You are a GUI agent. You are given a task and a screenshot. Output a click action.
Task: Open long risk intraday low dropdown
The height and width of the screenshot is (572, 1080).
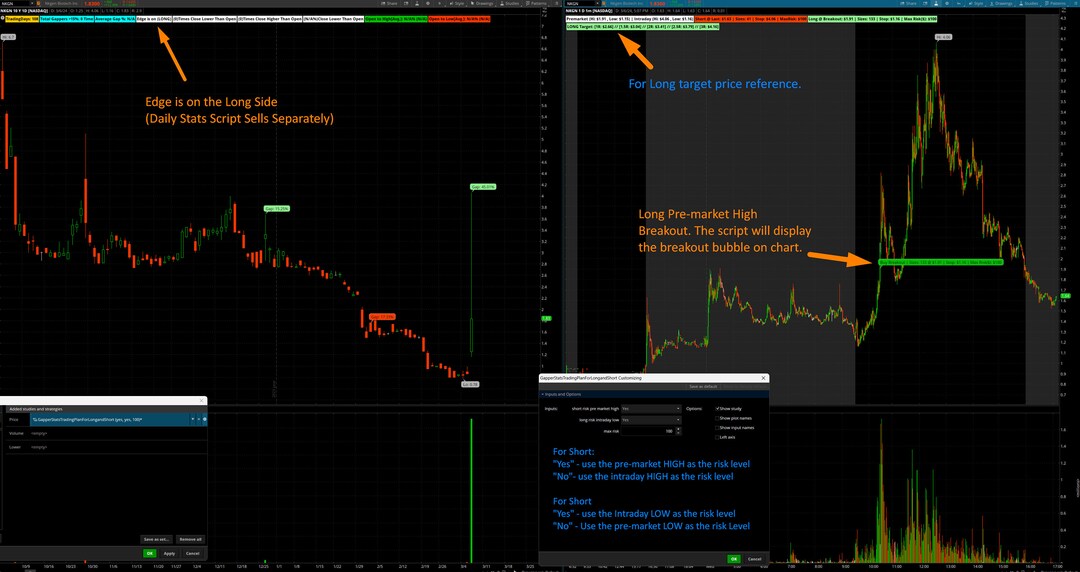pyautogui.click(x=652, y=420)
